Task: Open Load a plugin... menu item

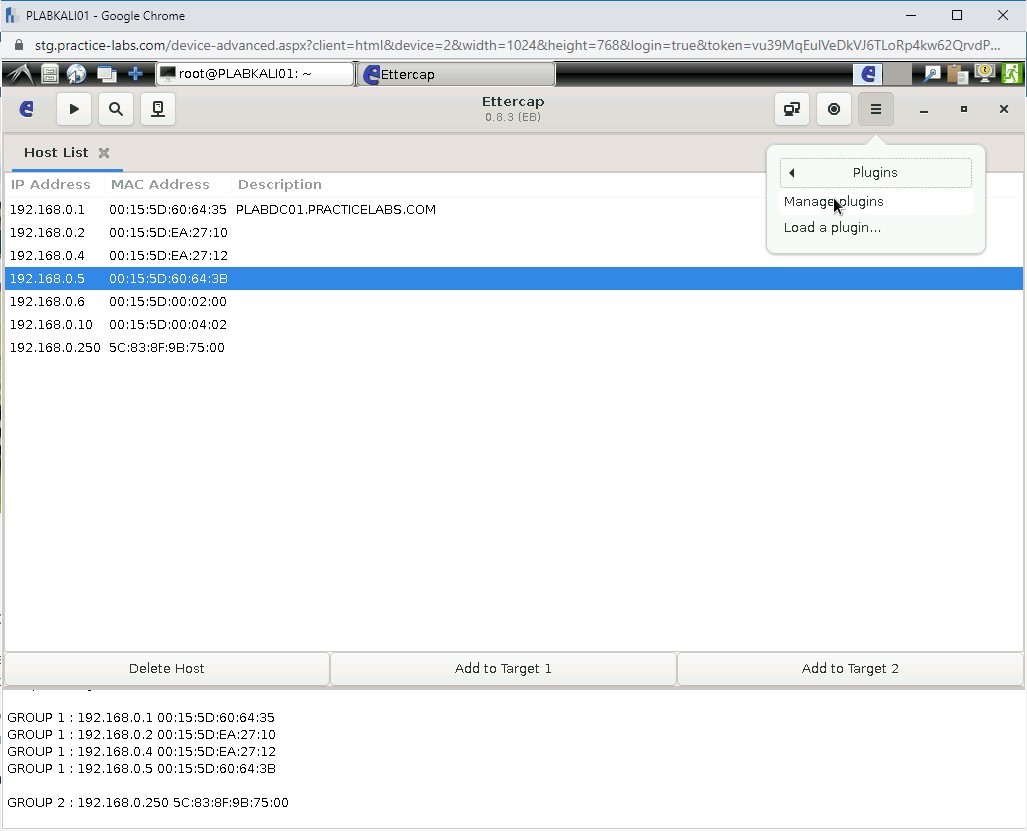Action: [x=832, y=227]
